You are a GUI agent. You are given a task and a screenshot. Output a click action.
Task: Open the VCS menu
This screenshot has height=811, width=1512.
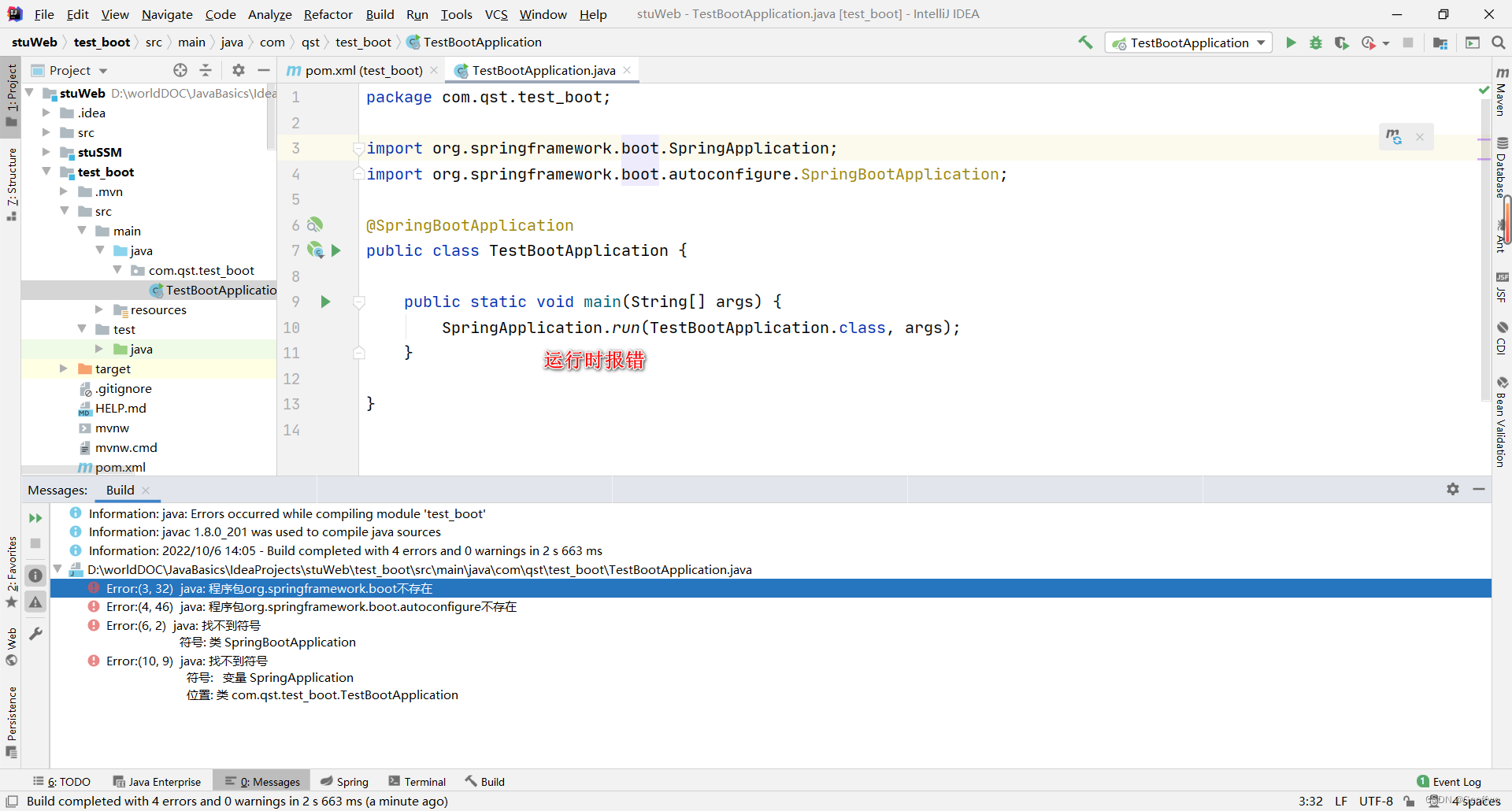pyautogui.click(x=496, y=14)
